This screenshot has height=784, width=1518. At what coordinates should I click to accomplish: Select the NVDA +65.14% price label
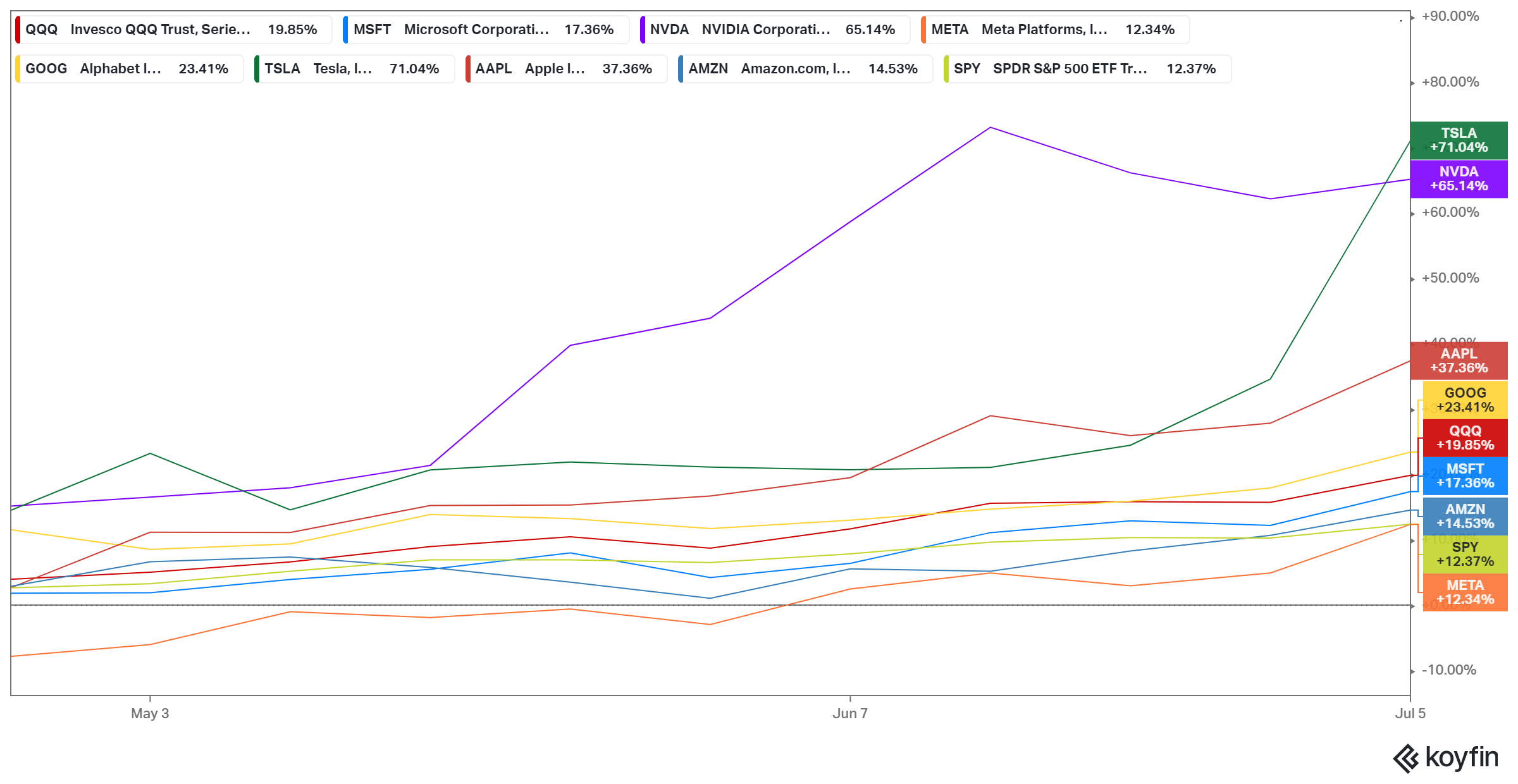1459,179
